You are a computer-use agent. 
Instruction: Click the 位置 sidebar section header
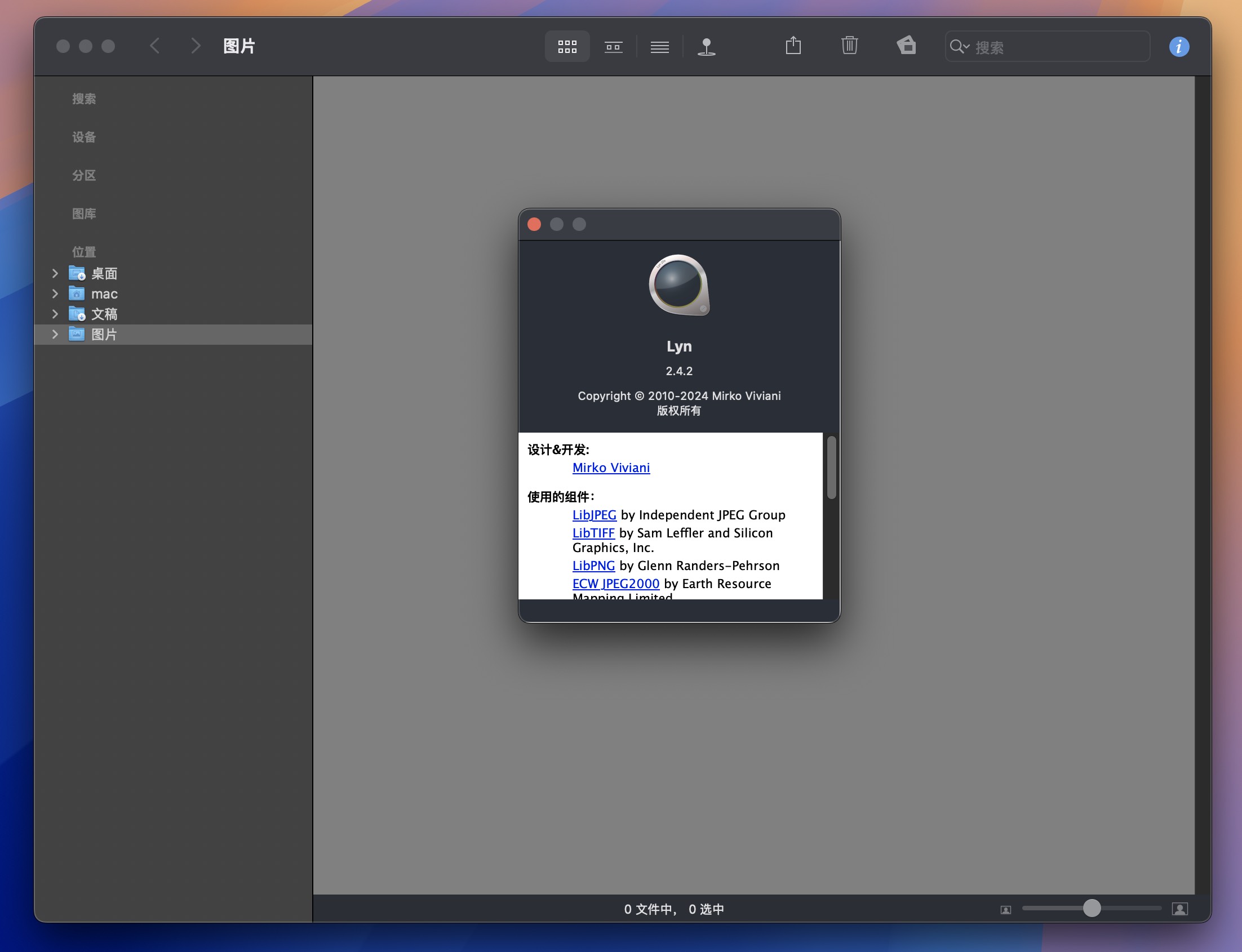pos(84,252)
